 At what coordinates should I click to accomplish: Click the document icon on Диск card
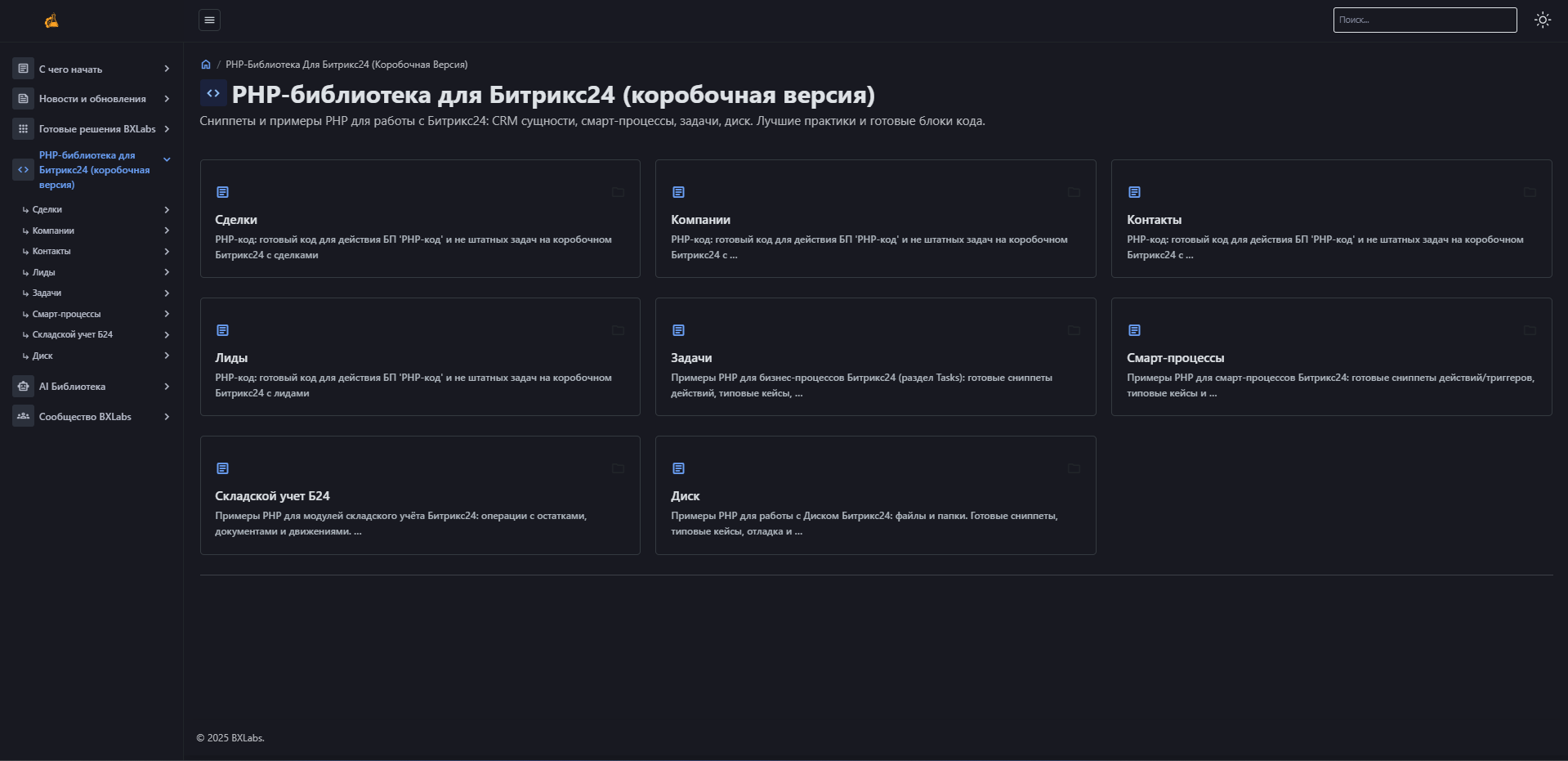(678, 468)
